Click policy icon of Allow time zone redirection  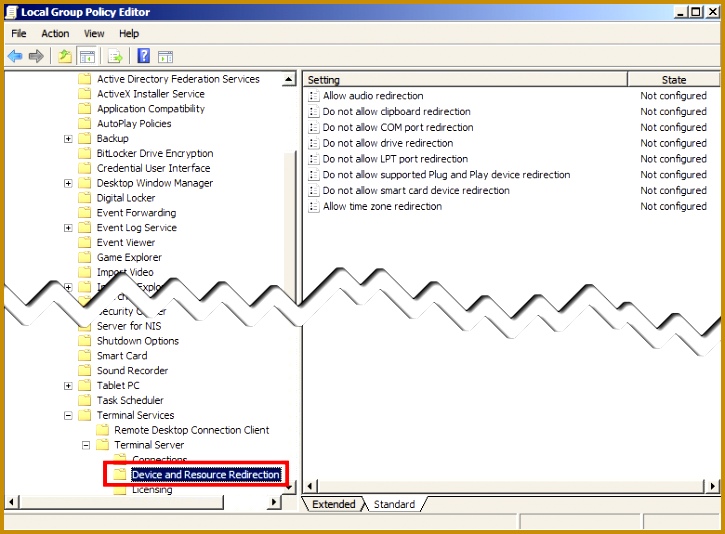pyautogui.click(x=313, y=206)
